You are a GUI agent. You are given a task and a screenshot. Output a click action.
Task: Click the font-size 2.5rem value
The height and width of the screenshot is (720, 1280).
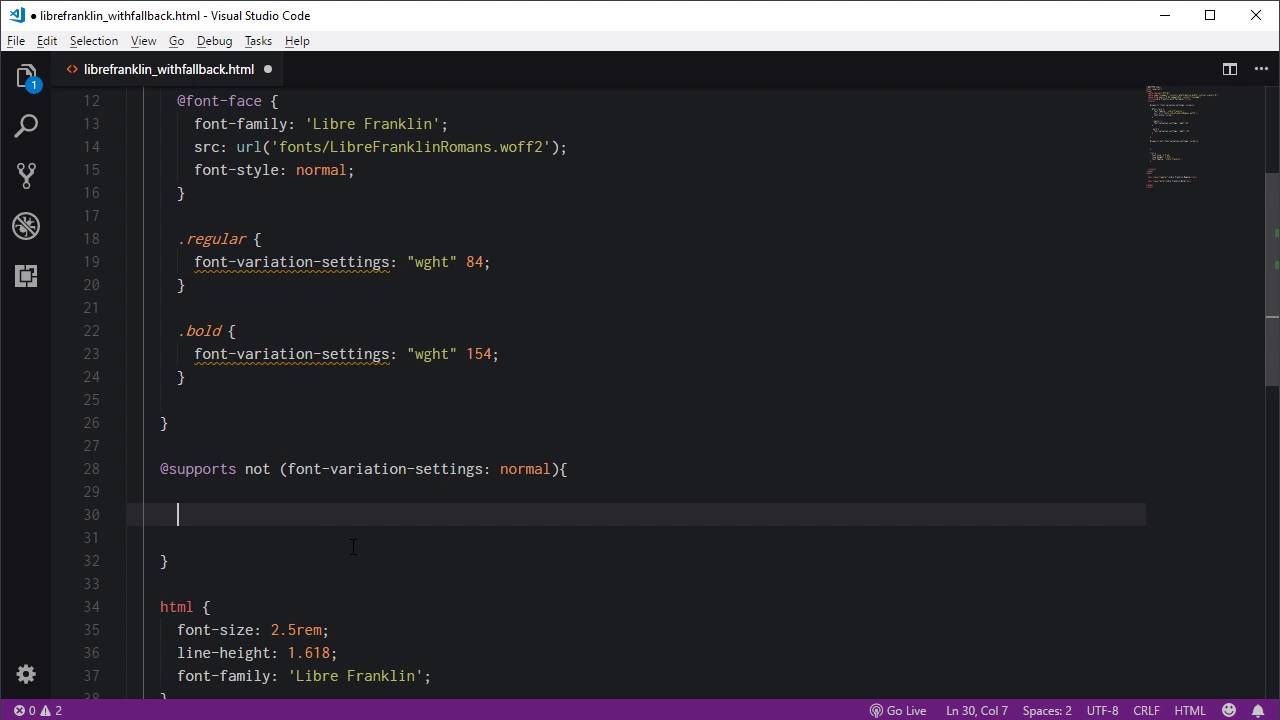click(x=295, y=630)
